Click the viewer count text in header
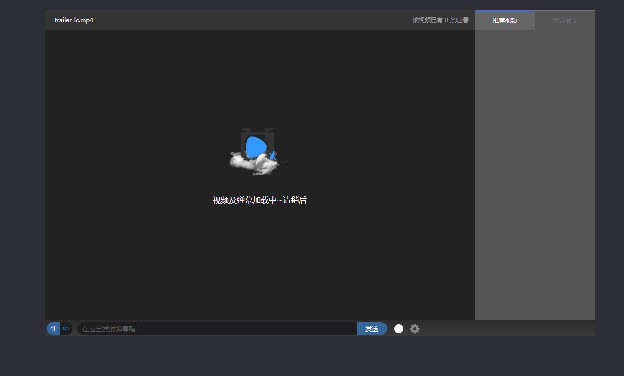This screenshot has width=624, height=376. coord(441,20)
